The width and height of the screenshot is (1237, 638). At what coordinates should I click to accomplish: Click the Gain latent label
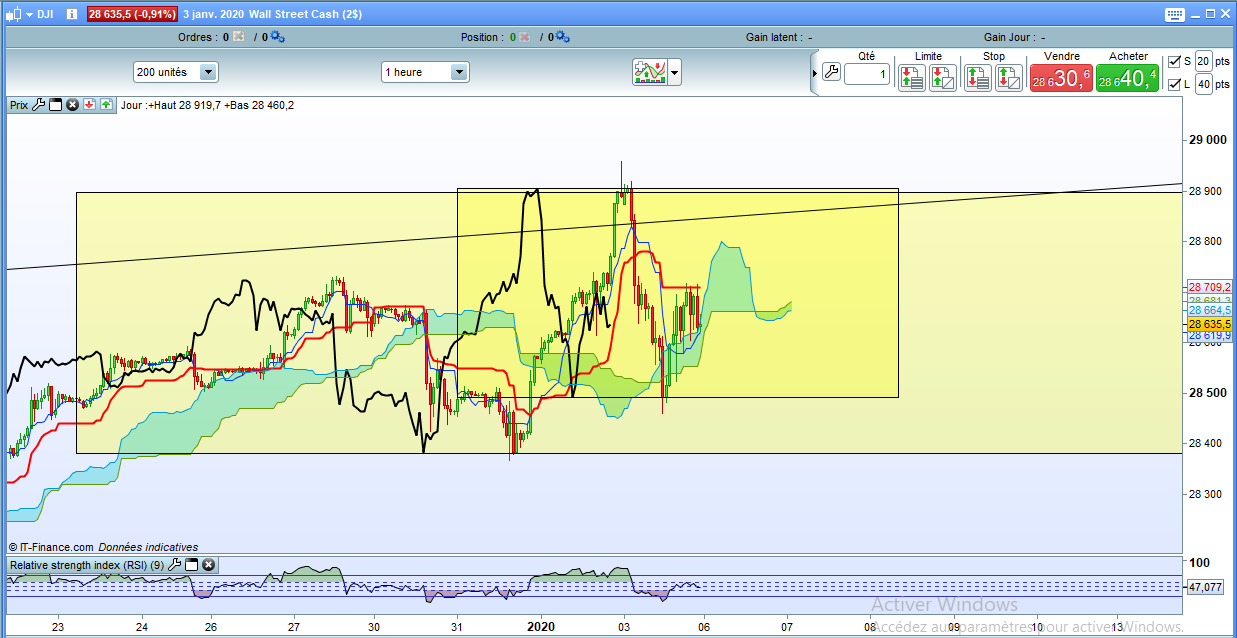click(x=779, y=37)
